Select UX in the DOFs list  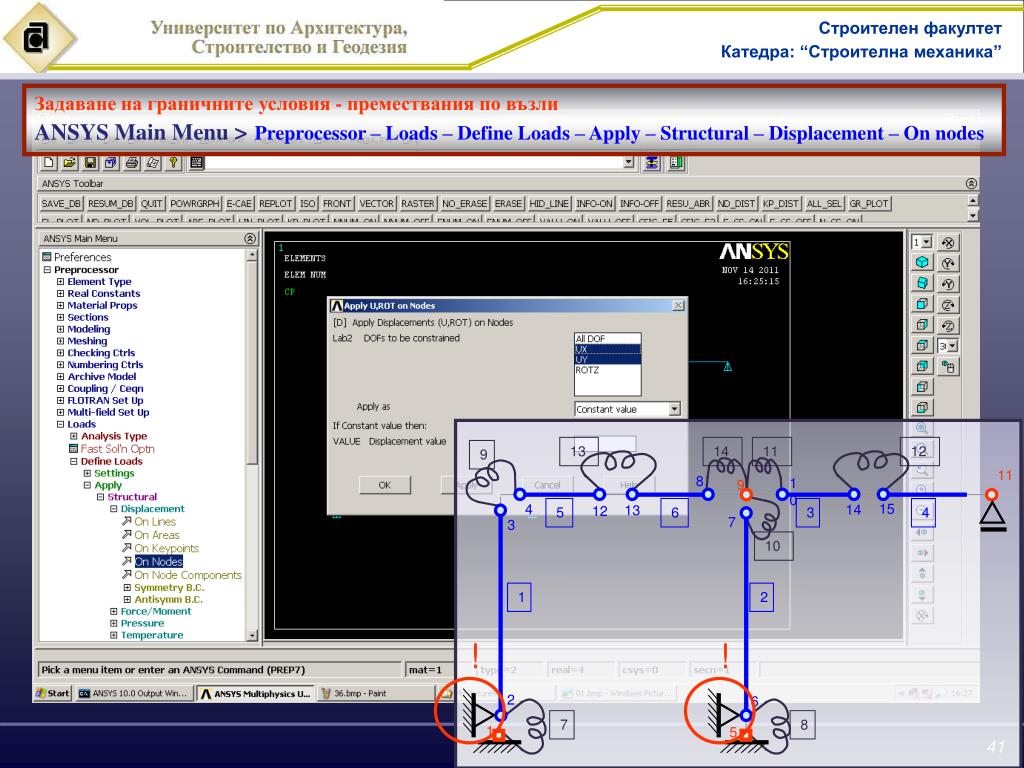pyautogui.click(x=607, y=349)
